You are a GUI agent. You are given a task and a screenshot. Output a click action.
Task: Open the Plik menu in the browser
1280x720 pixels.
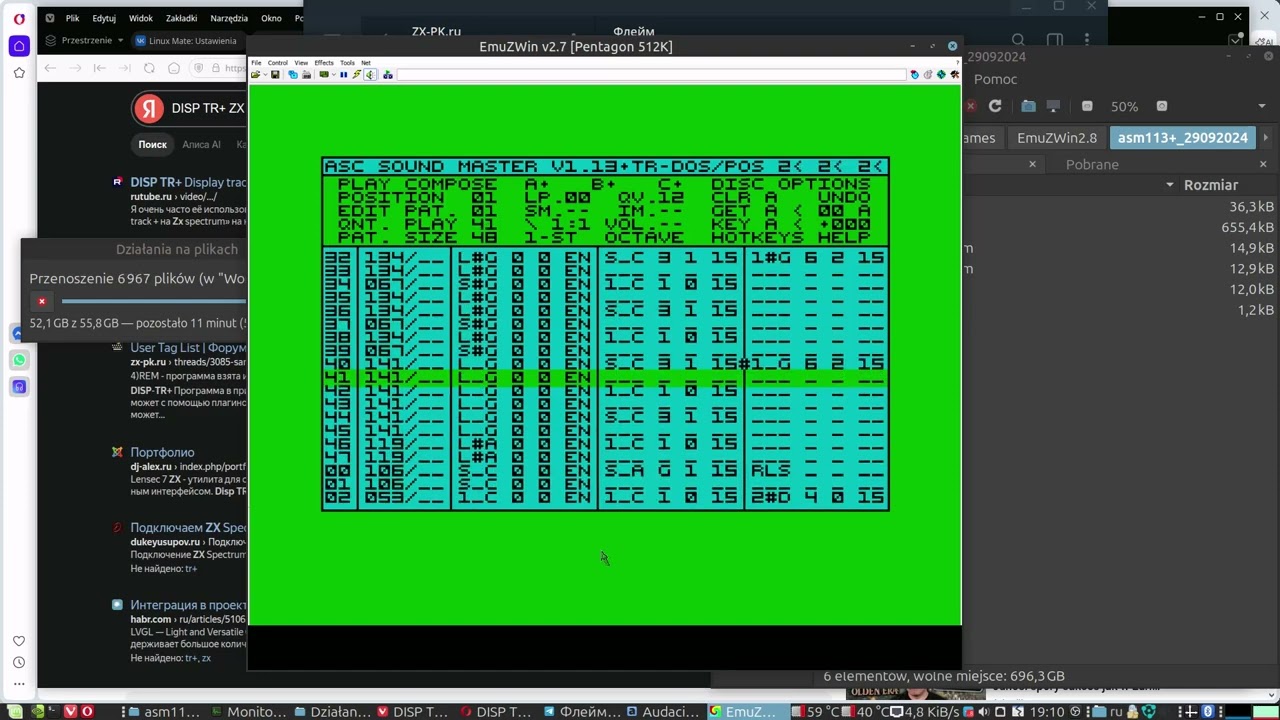point(72,18)
